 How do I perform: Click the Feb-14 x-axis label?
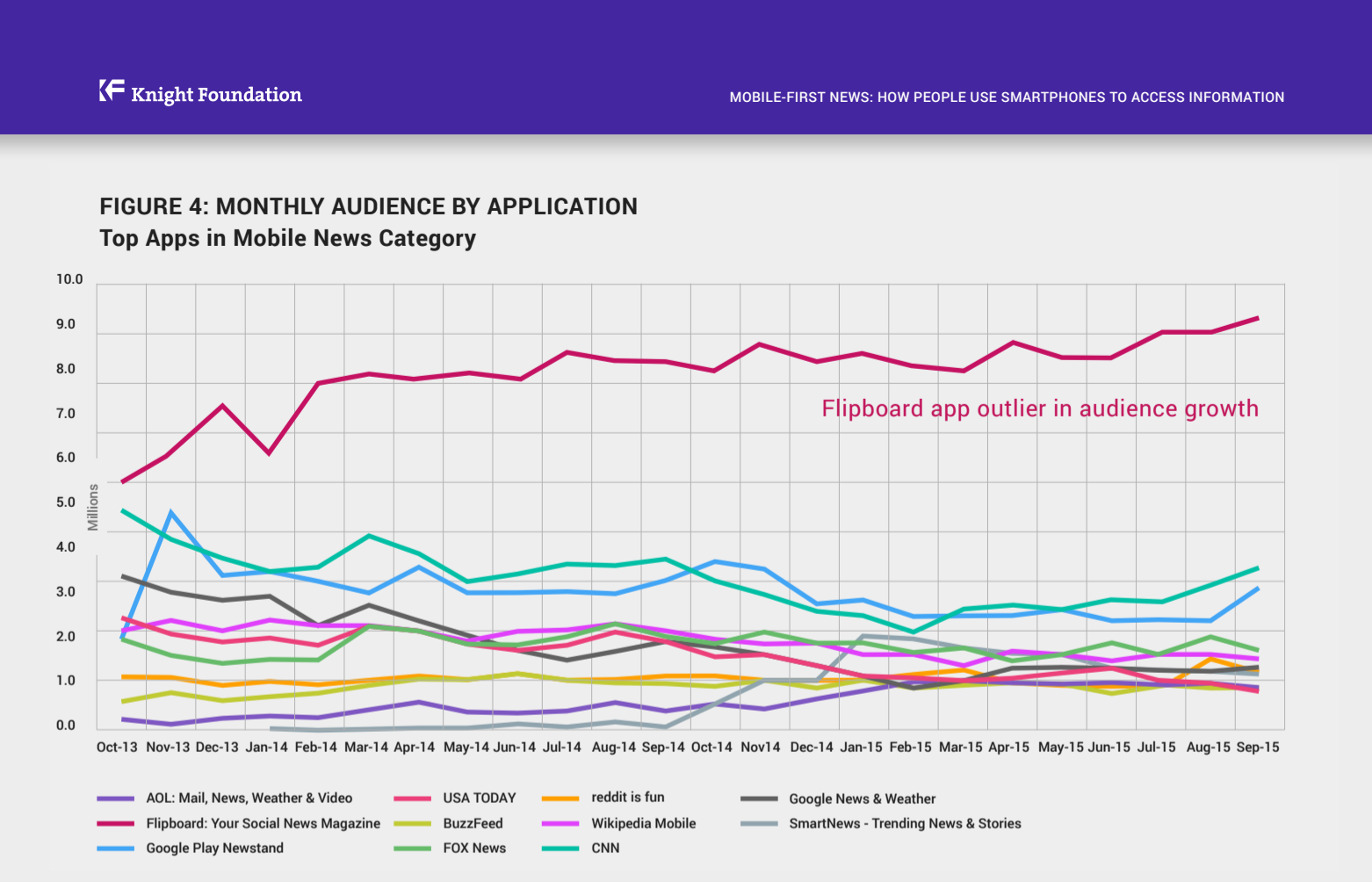tap(316, 747)
